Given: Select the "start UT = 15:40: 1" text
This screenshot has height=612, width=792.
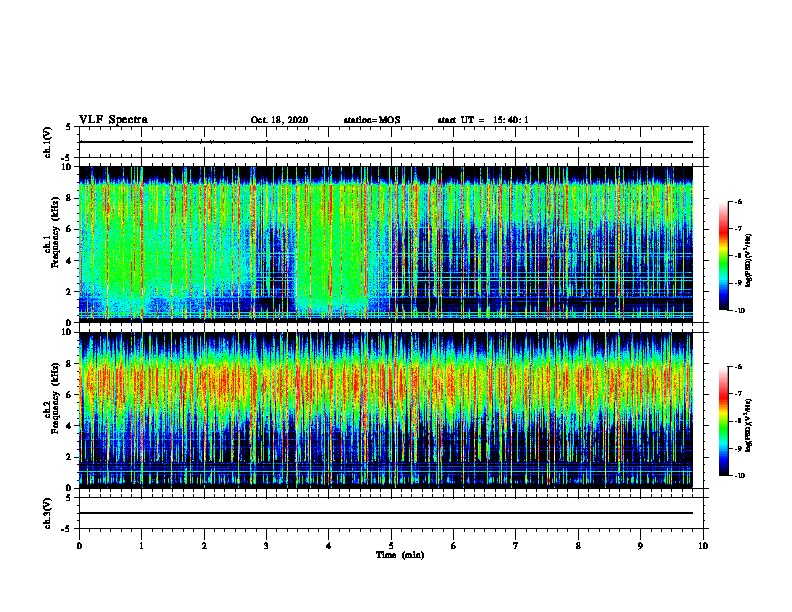Looking at the screenshot, I should tap(483, 120).
